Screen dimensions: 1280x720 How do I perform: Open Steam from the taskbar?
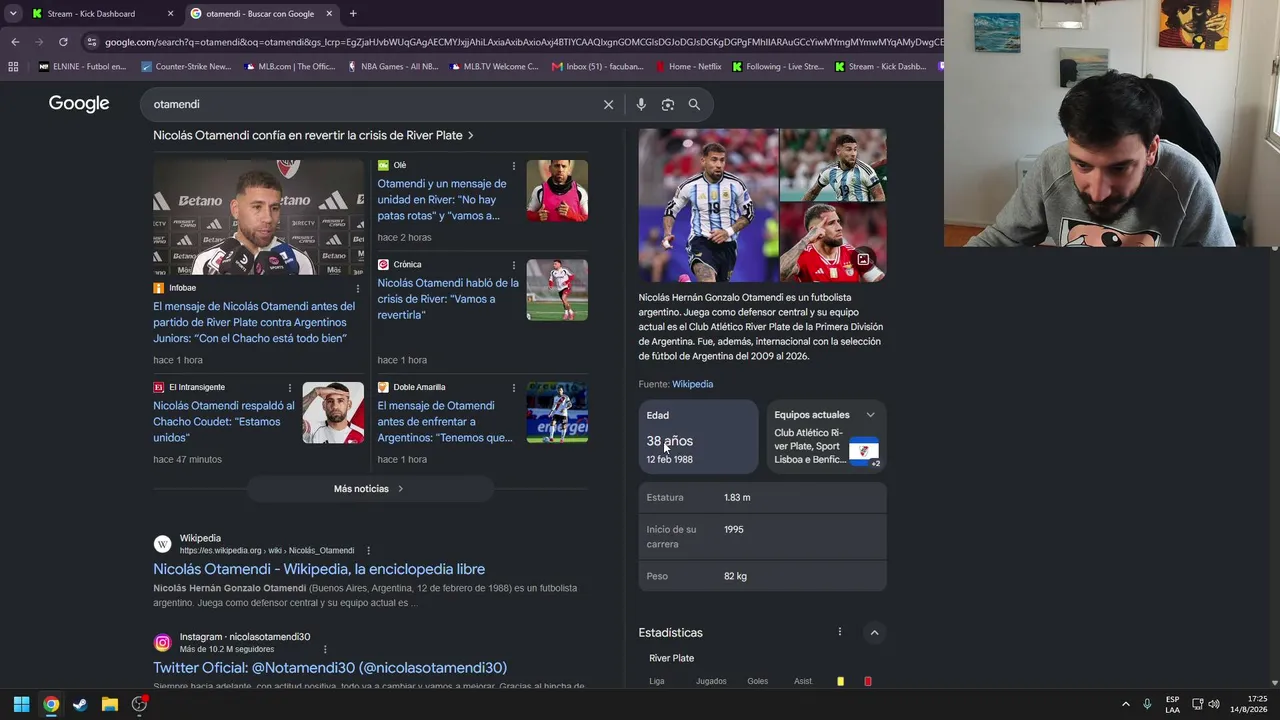80,704
